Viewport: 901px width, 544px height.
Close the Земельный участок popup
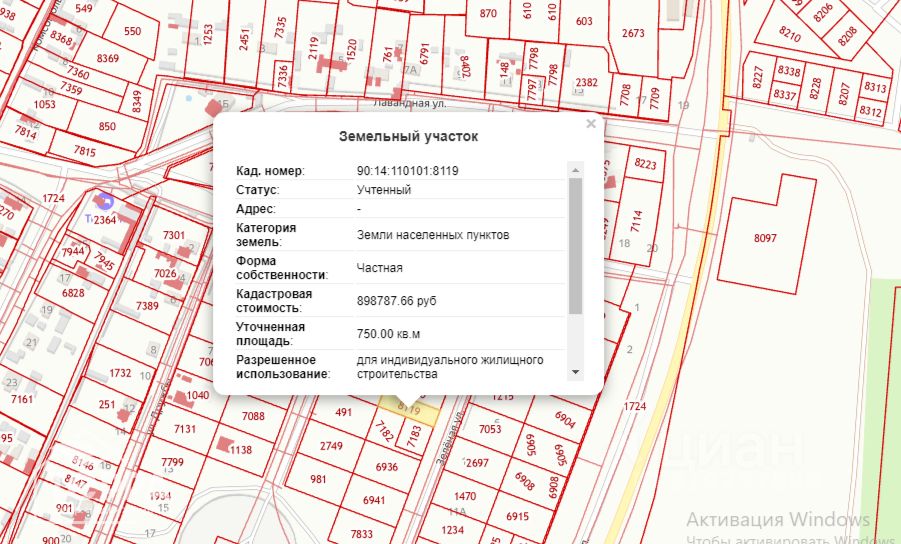(x=590, y=124)
